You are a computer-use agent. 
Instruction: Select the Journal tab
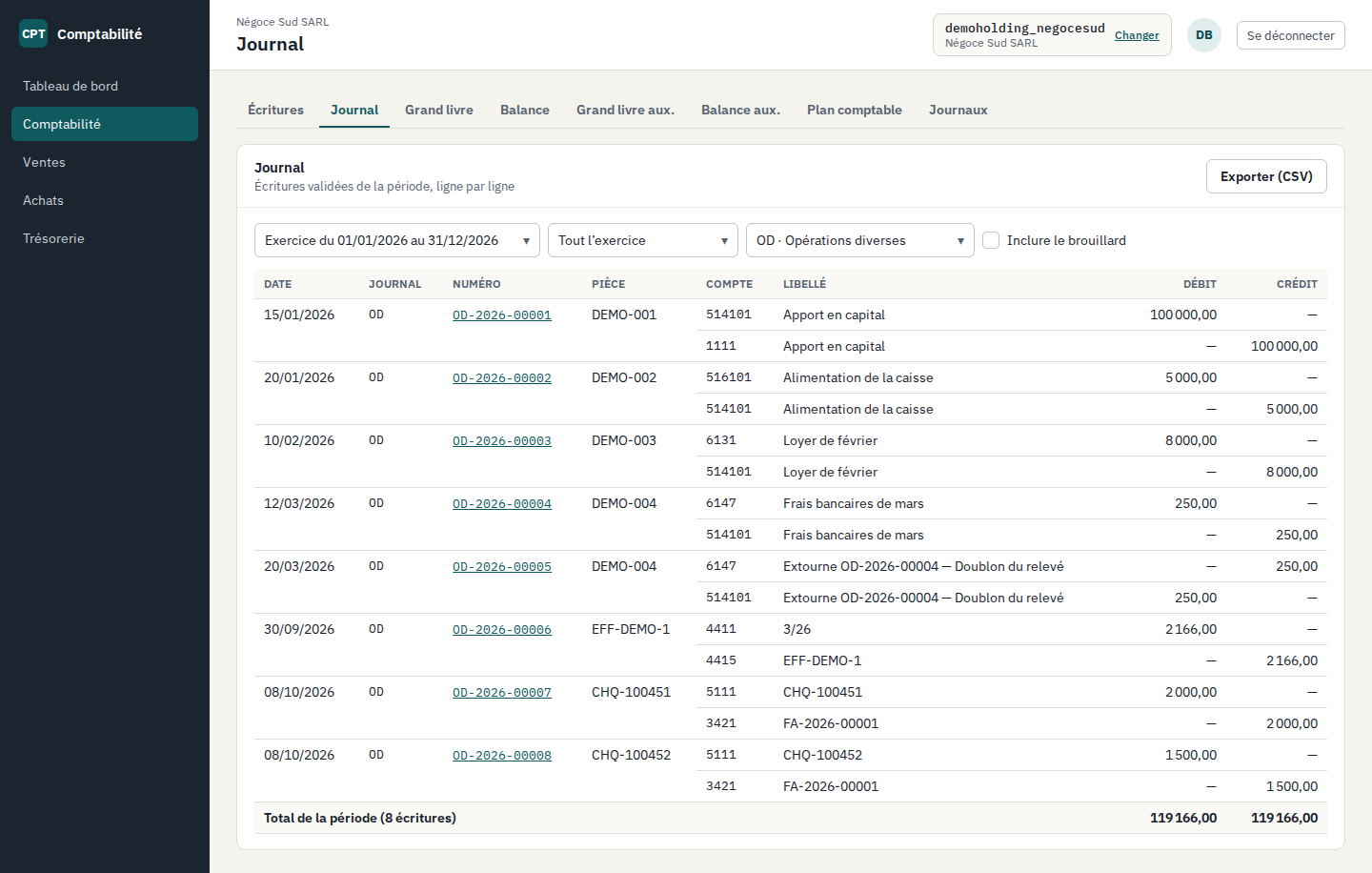tap(354, 110)
